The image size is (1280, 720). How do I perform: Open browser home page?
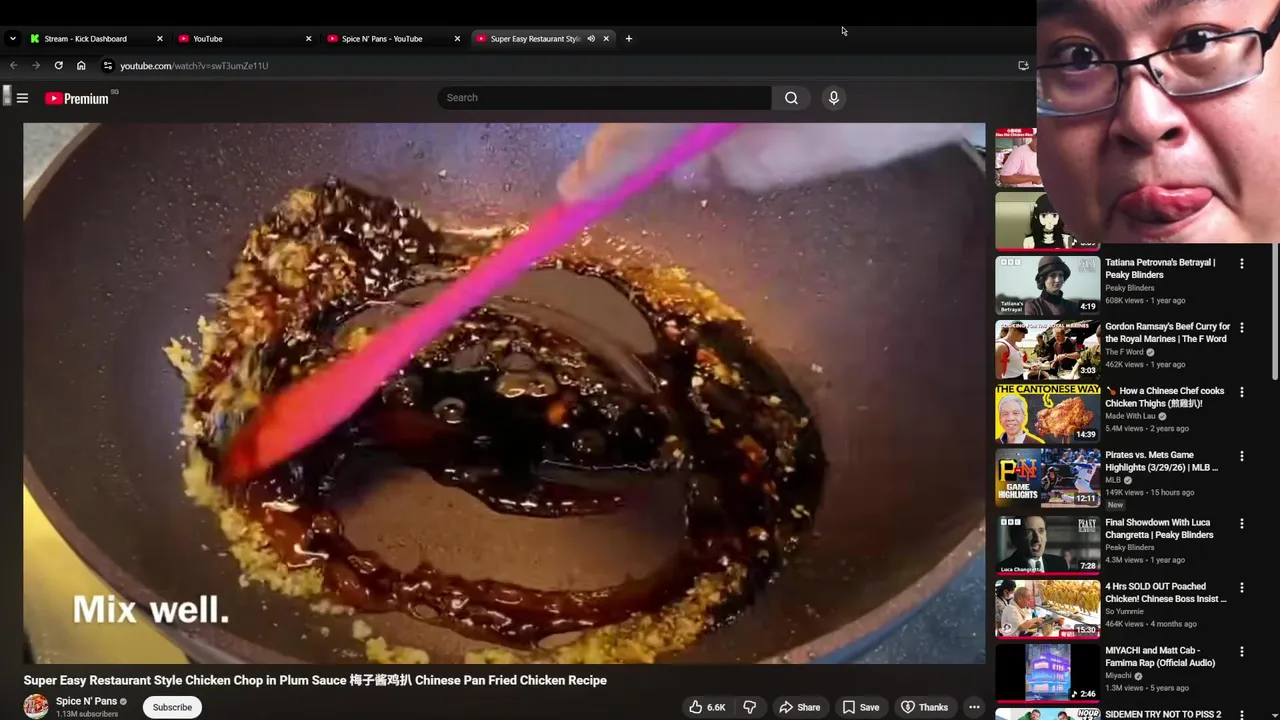coord(81,66)
